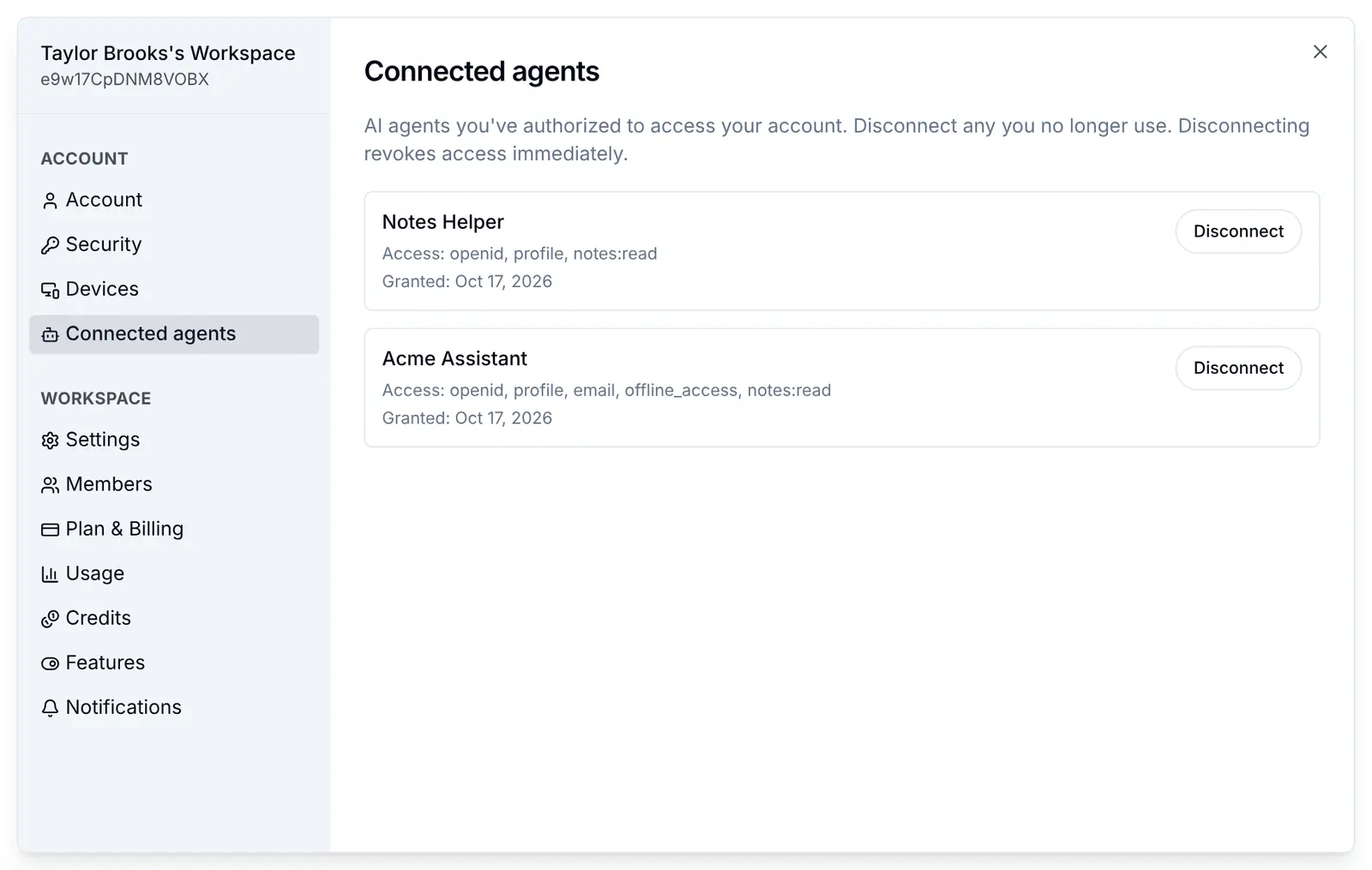Viewport: 1372px width, 870px height.
Task: Disconnect the Notes Helper agent
Action: [x=1238, y=231]
